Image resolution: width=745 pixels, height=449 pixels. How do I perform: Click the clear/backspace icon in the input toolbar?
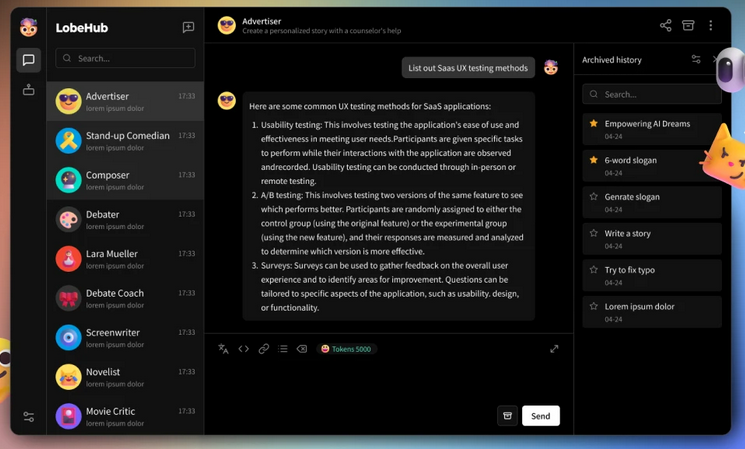(x=302, y=349)
